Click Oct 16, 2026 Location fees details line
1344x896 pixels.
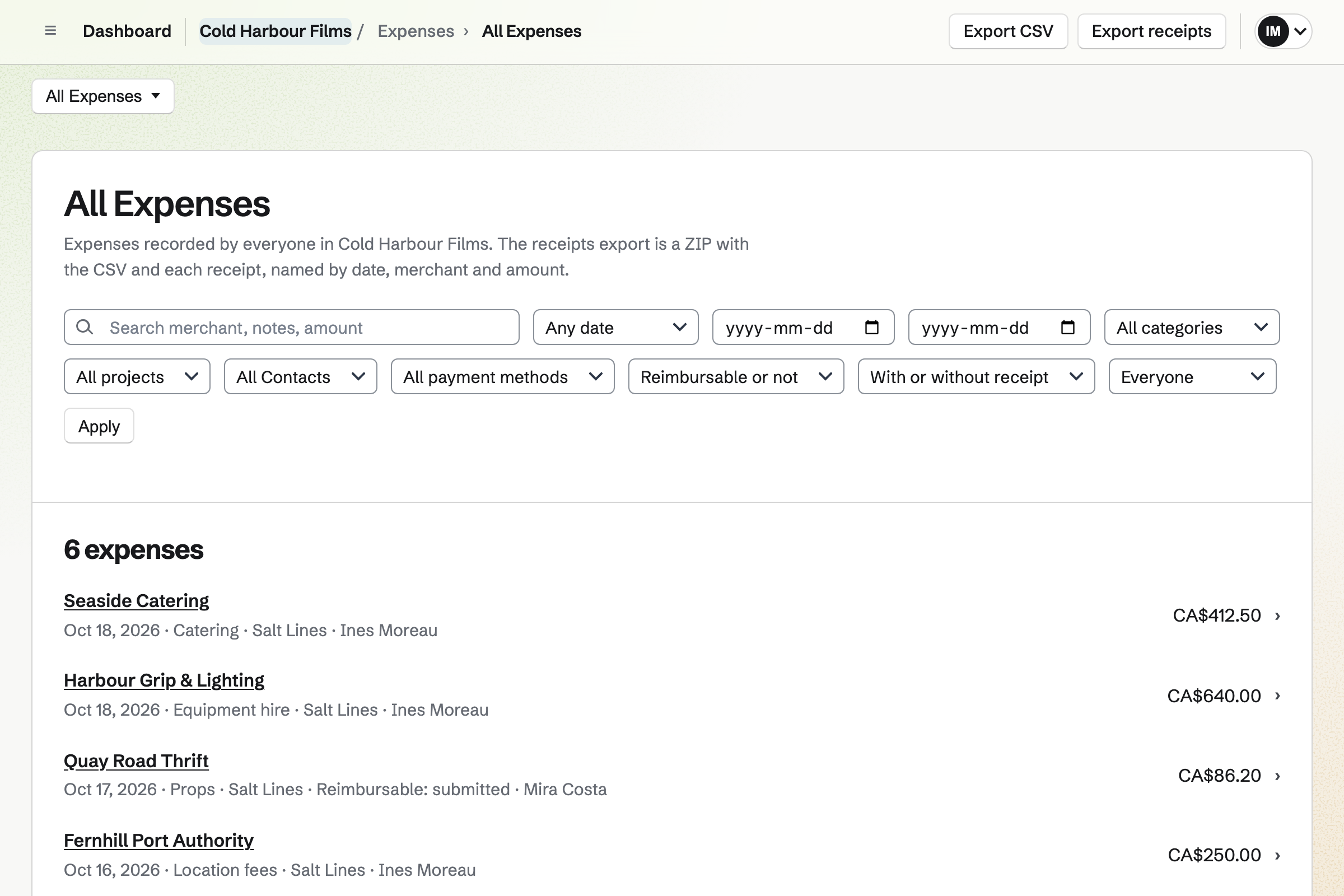click(270, 870)
